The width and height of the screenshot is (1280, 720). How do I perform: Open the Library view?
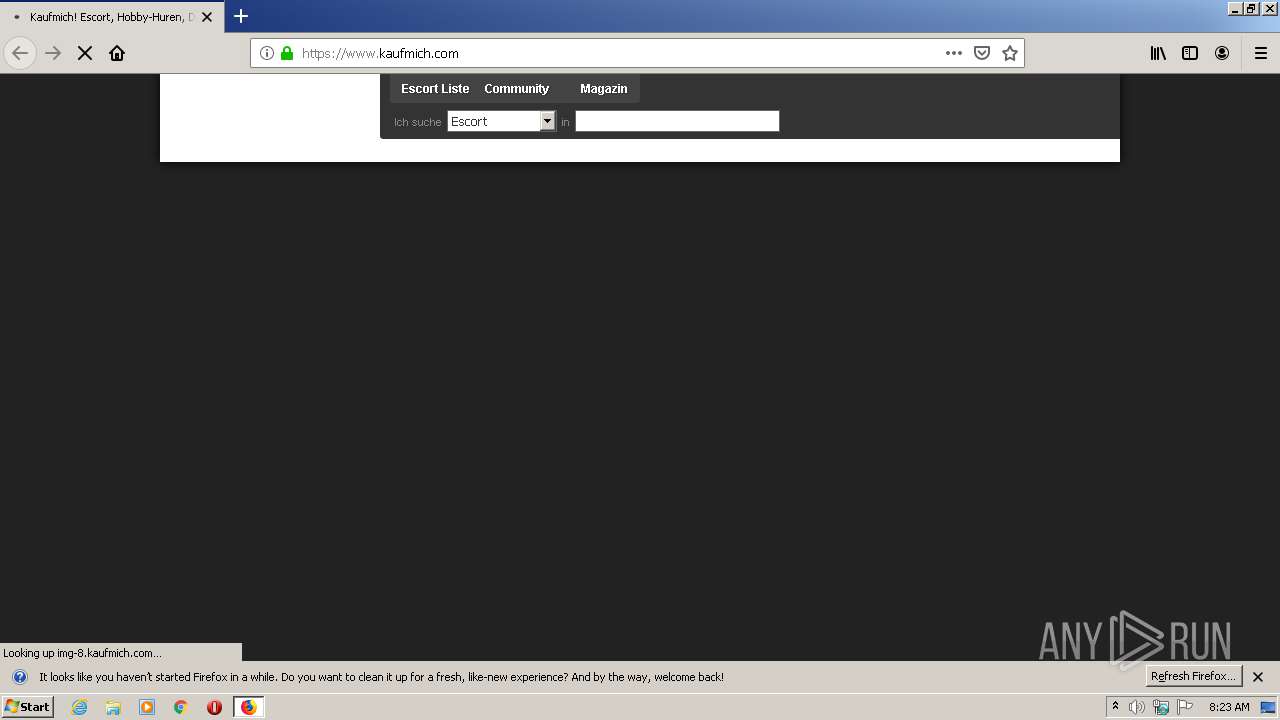click(1158, 53)
